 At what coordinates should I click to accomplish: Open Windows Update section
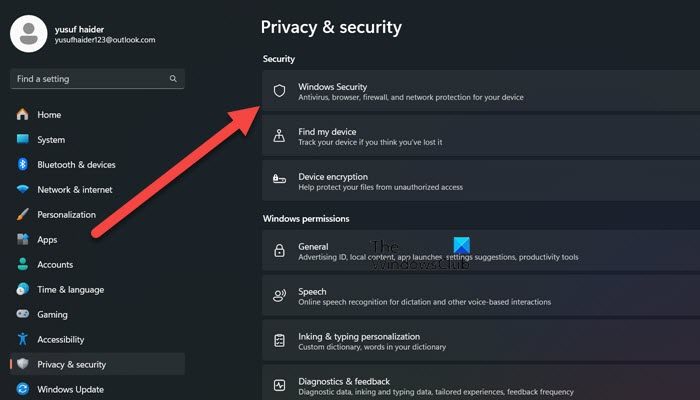click(x=70, y=389)
